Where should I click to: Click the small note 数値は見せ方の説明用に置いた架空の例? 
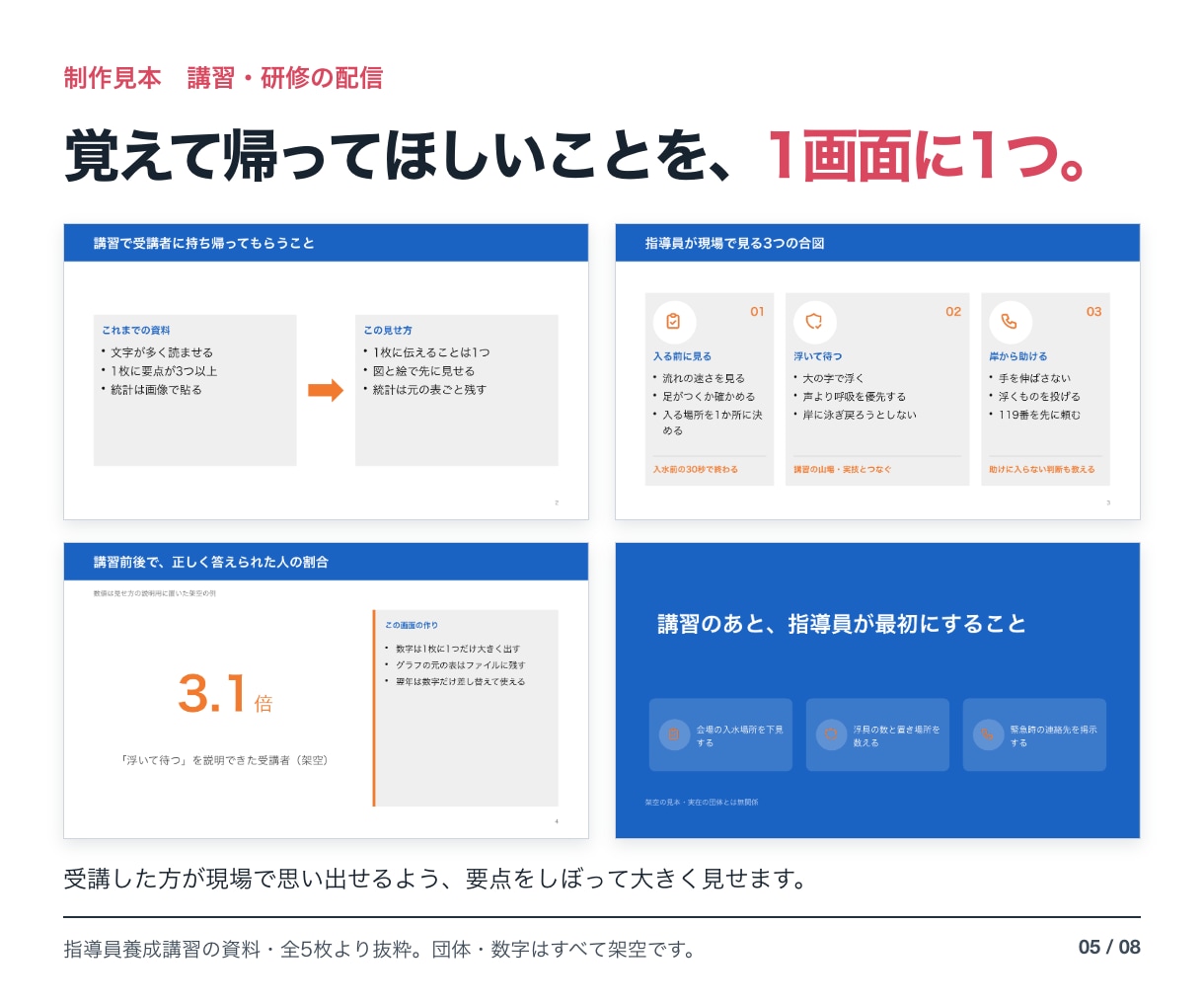(155, 593)
